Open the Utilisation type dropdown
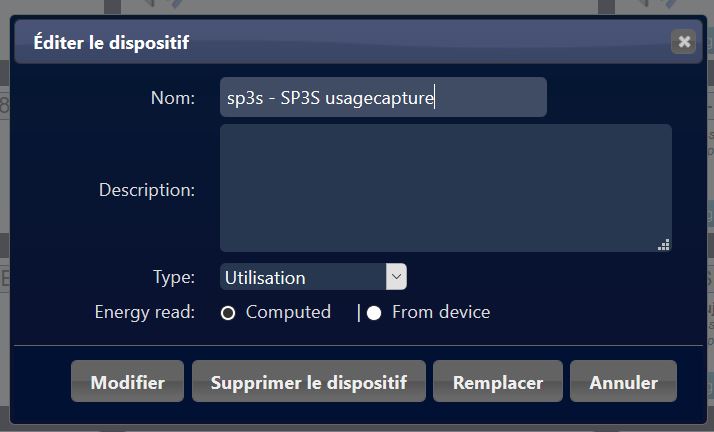Screen dimensions: 714x432 pos(313,277)
